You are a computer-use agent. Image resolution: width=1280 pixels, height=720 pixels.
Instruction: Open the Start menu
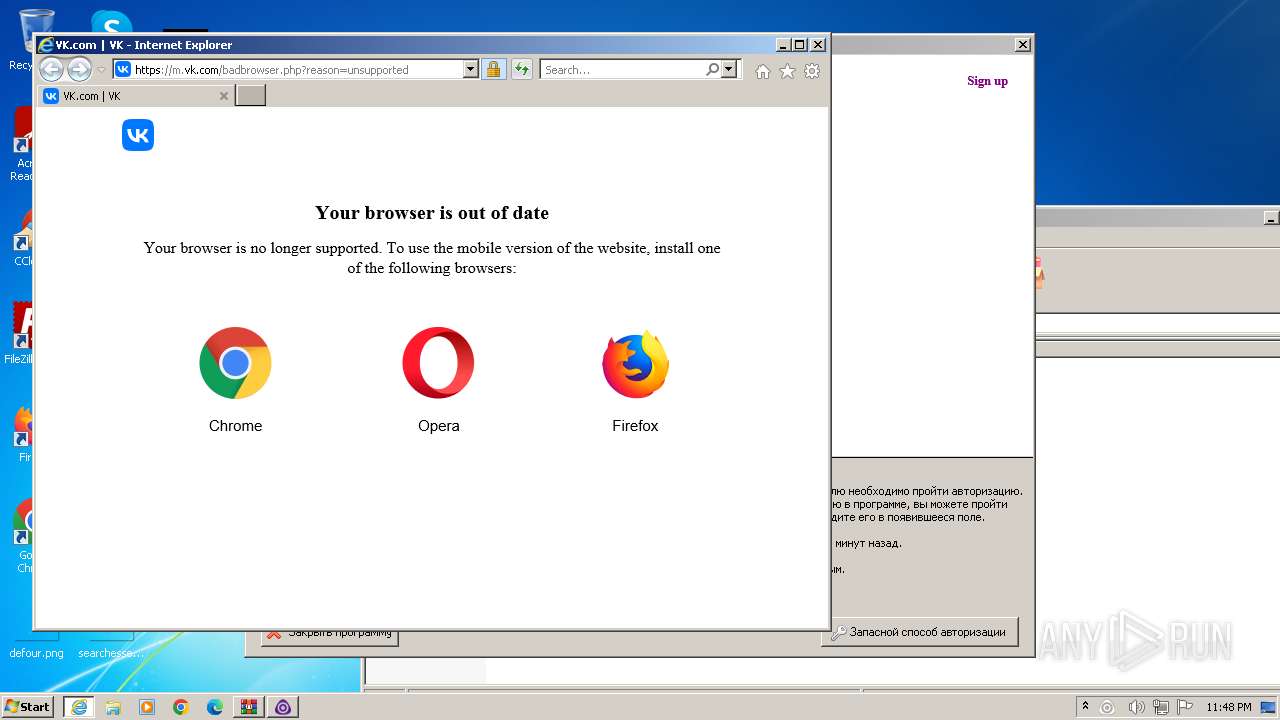[27, 706]
